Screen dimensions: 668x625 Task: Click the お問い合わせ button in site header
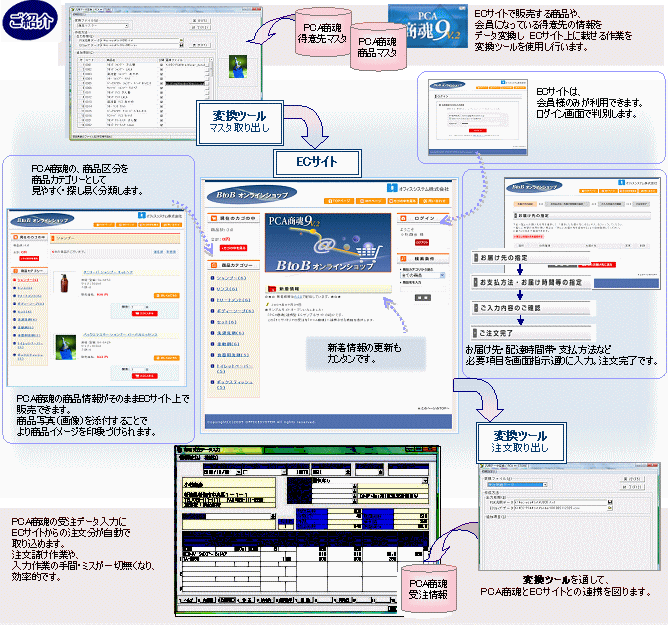pos(433,201)
